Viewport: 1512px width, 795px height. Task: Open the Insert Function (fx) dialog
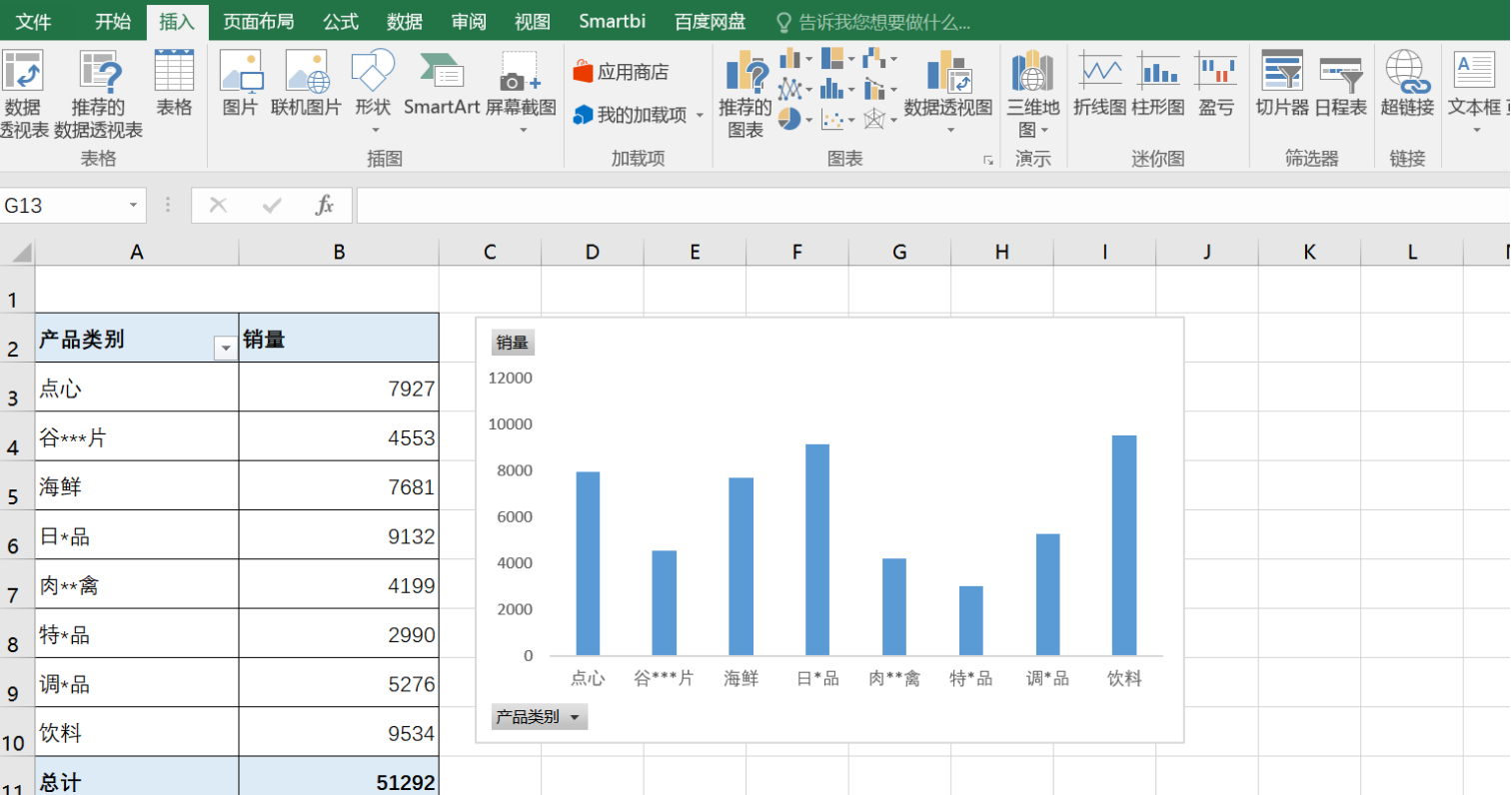[324, 206]
